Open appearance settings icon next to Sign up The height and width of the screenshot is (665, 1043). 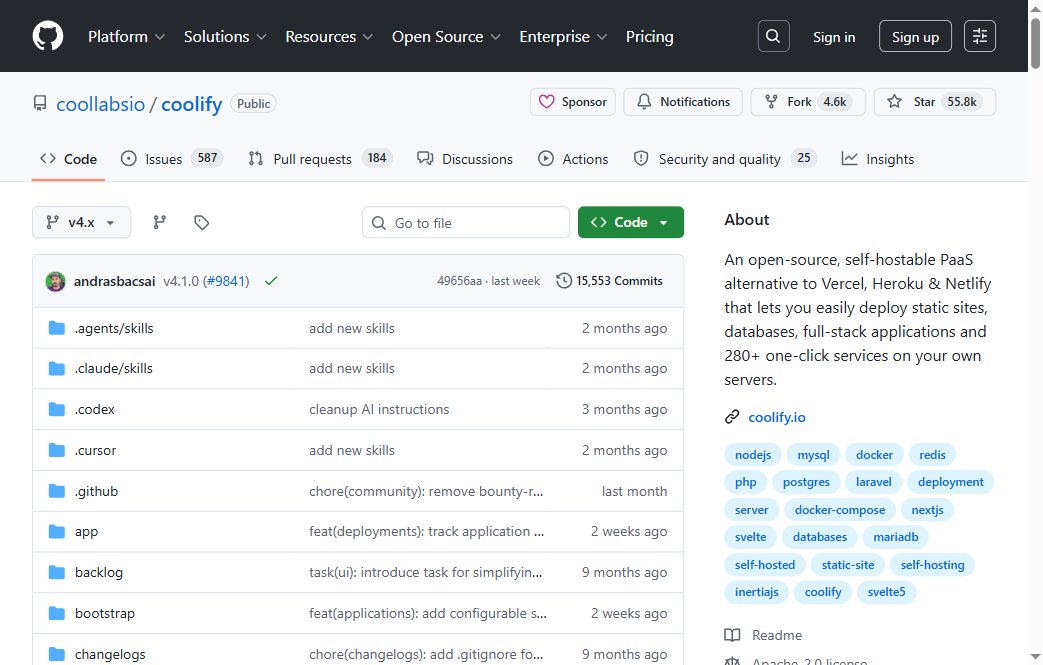click(x=979, y=36)
